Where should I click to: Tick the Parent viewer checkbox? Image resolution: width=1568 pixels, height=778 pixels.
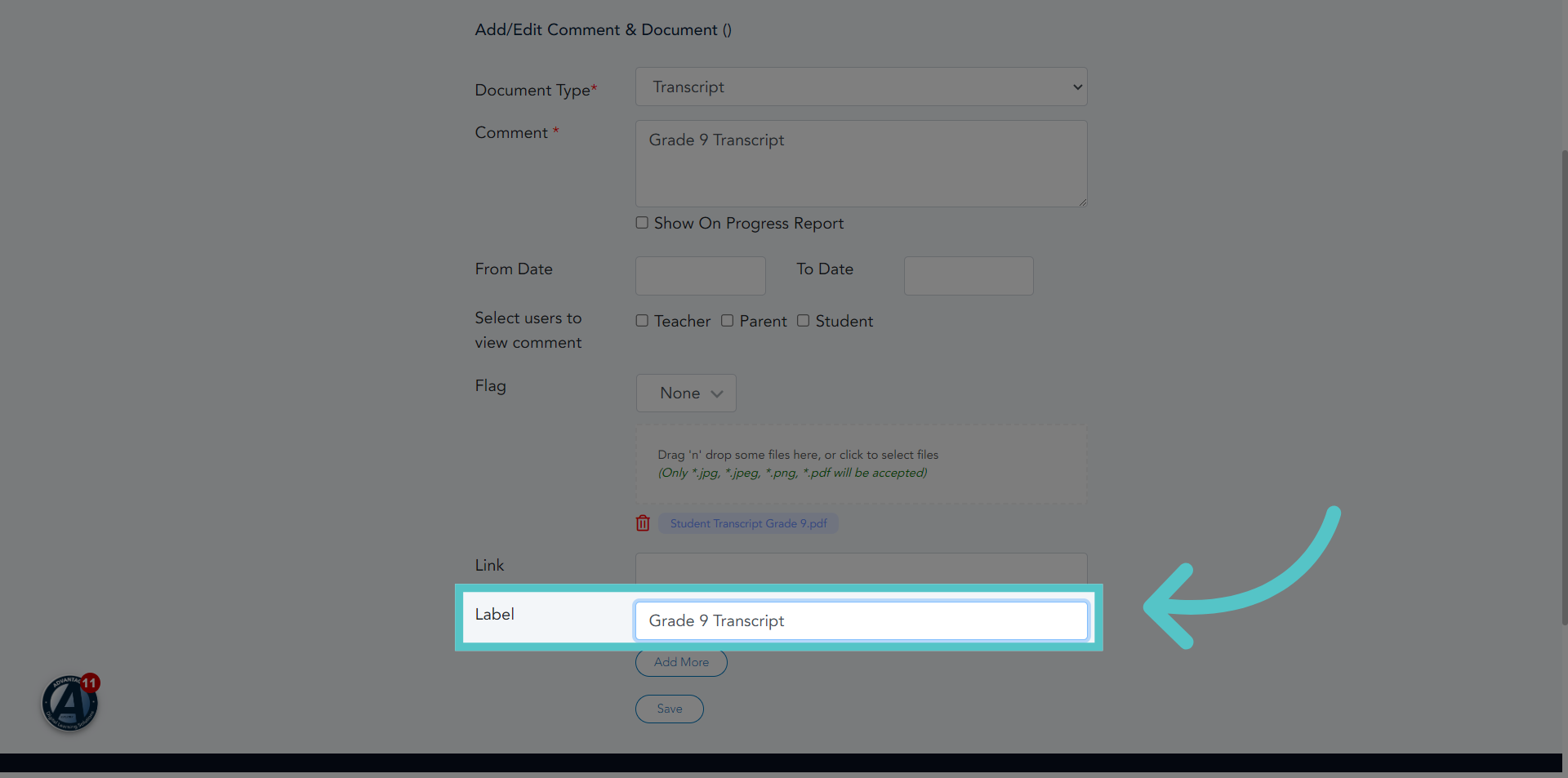pos(727,321)
